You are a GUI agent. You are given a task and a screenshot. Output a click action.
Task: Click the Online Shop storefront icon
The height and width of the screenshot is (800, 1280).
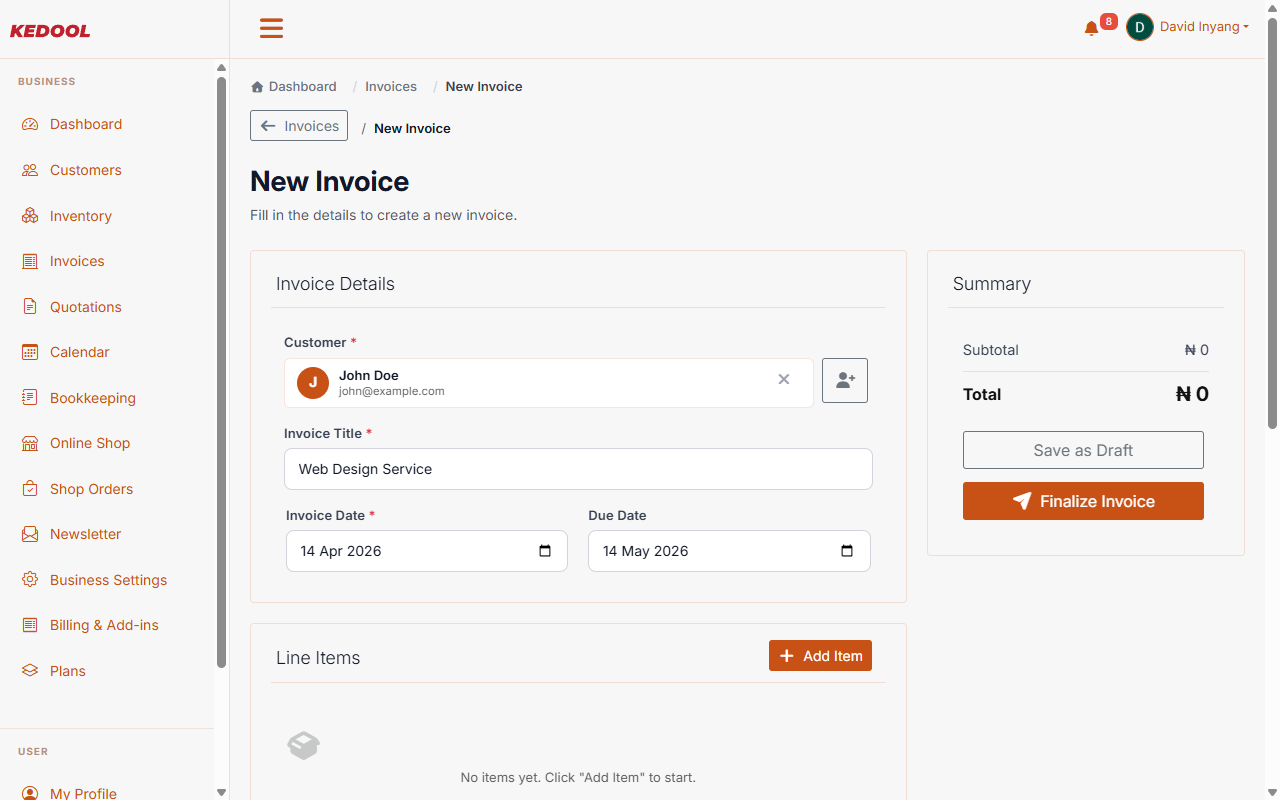(x=30, y=443)
